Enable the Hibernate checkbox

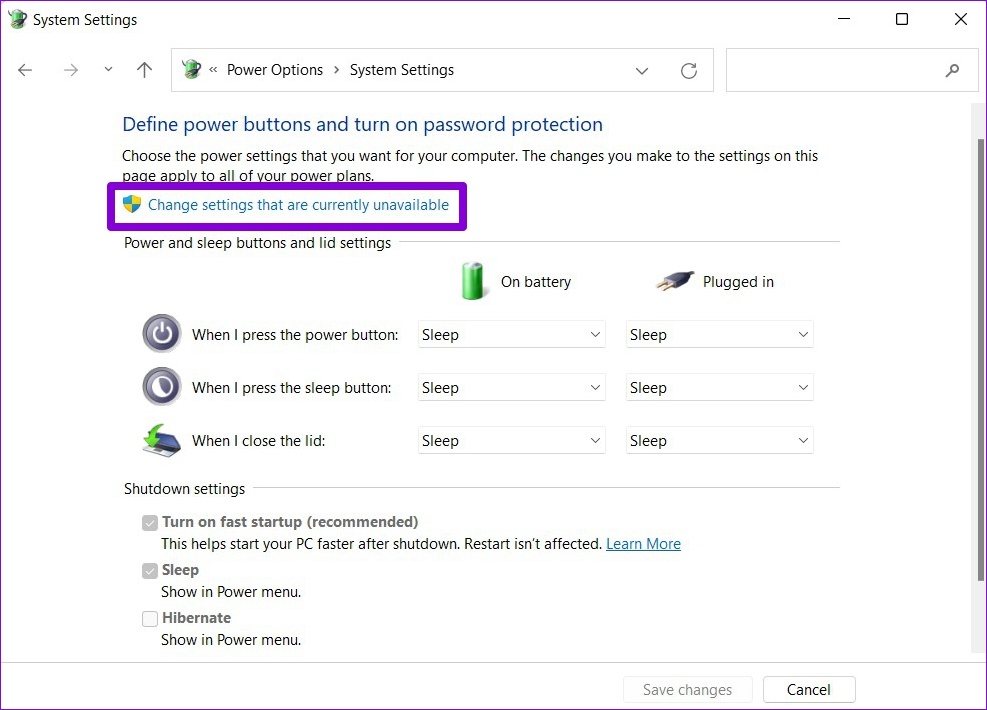(x=150, y=618)
